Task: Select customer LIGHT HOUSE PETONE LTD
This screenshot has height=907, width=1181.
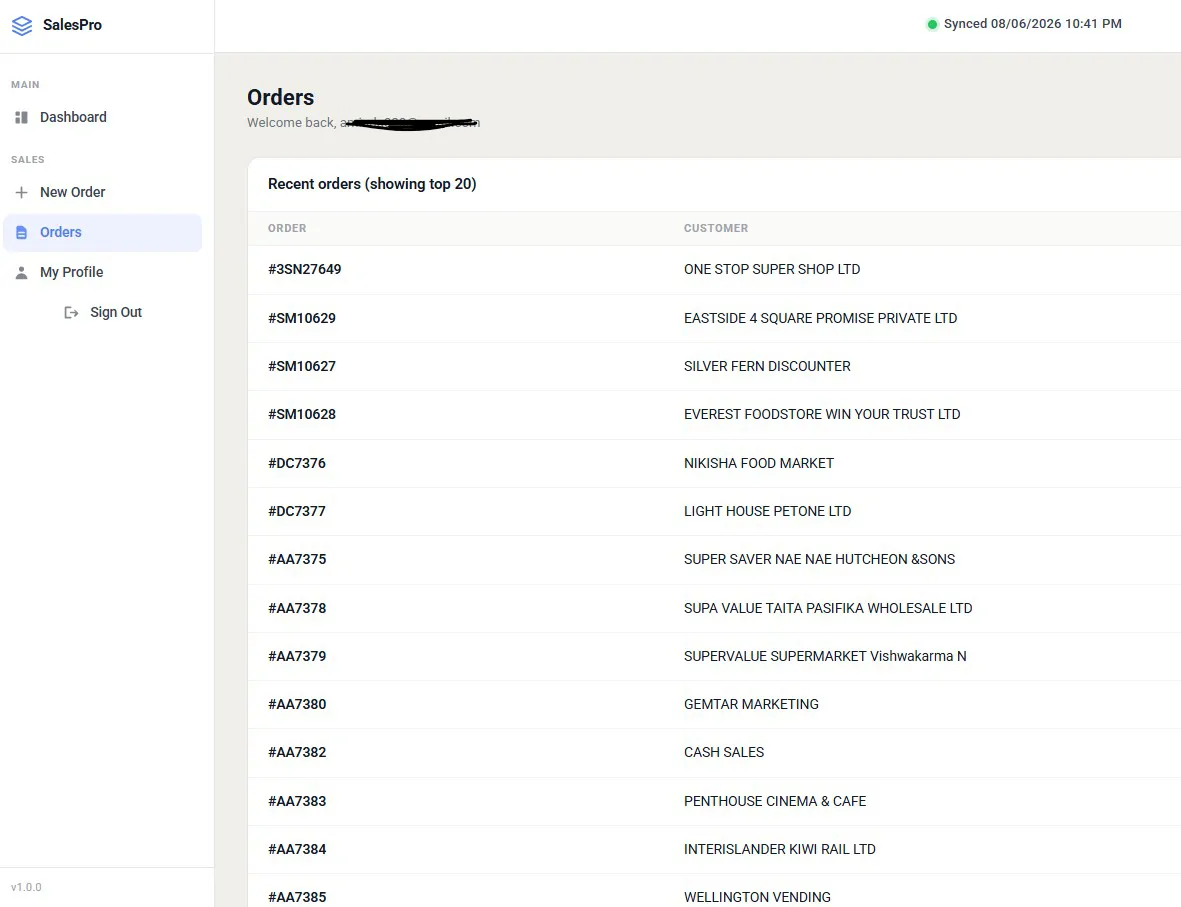Action: click(x=767, y=512)
